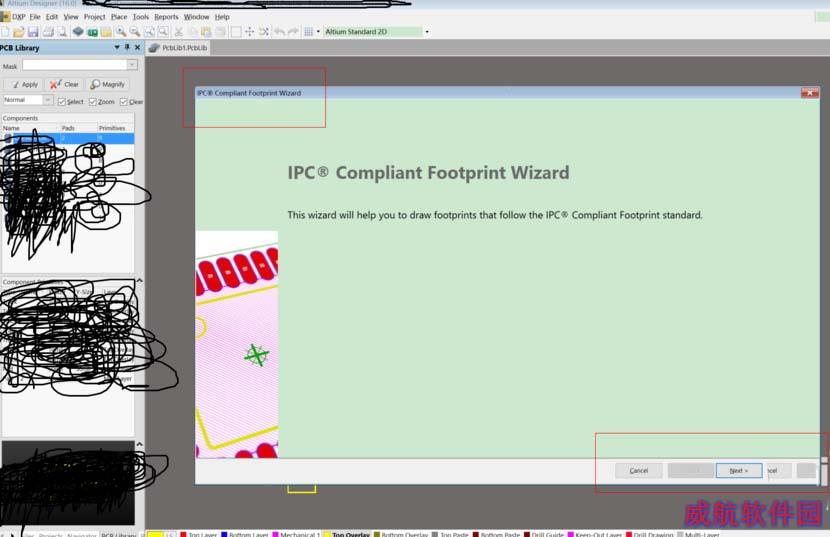Collapse the preview pane expander
Image resolution: width=830 pixels, height=537 pixels.
[x=139, y=444]
